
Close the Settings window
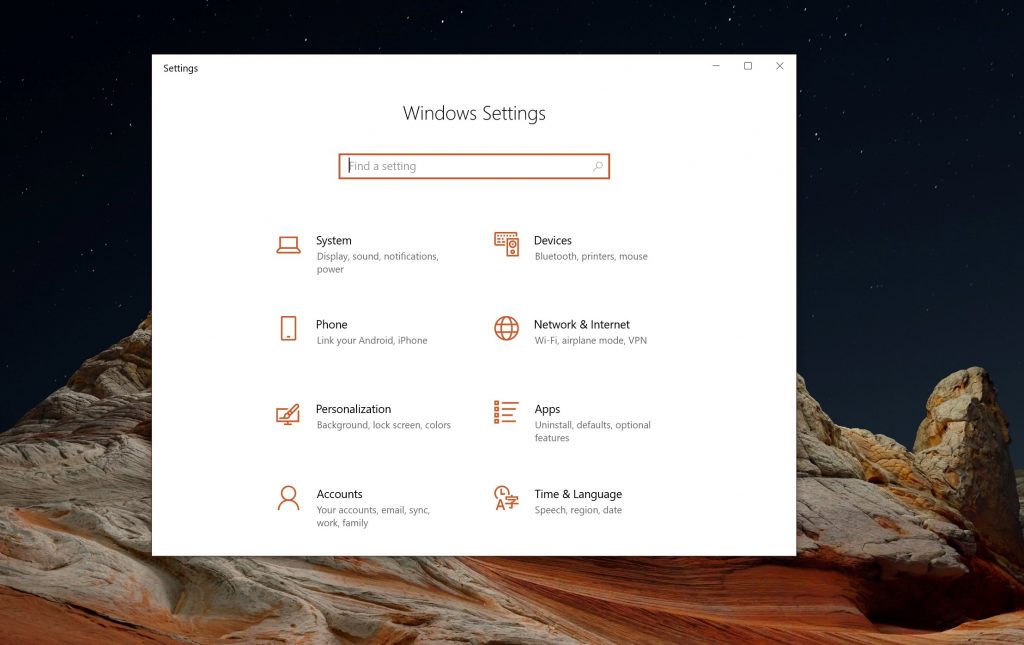780,66
